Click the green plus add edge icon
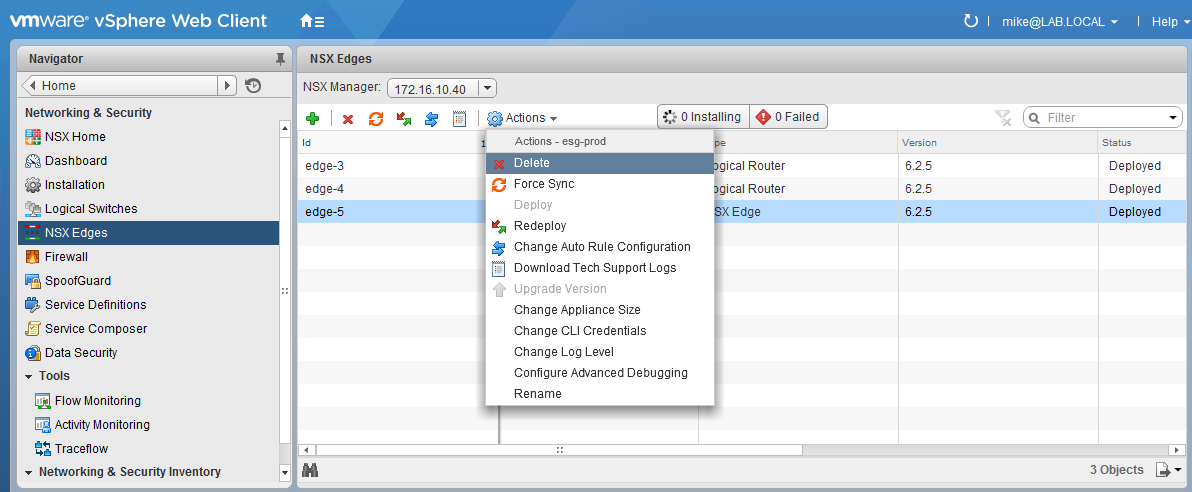Viewport: 1192px width, 492px height. (313, 118)
